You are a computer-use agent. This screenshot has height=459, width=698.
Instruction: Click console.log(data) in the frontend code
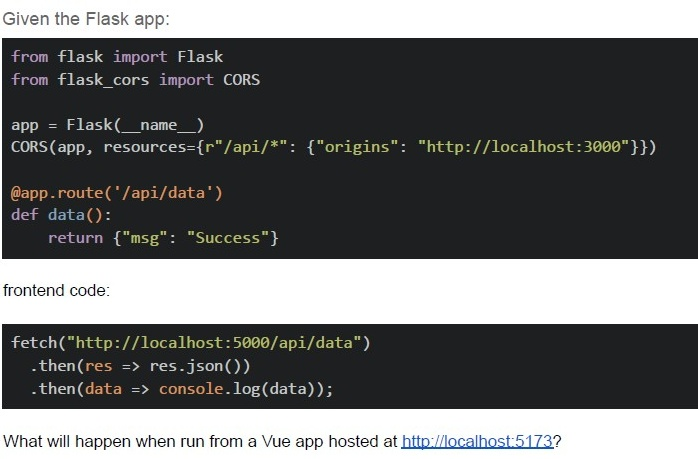(x=240, y=389)
